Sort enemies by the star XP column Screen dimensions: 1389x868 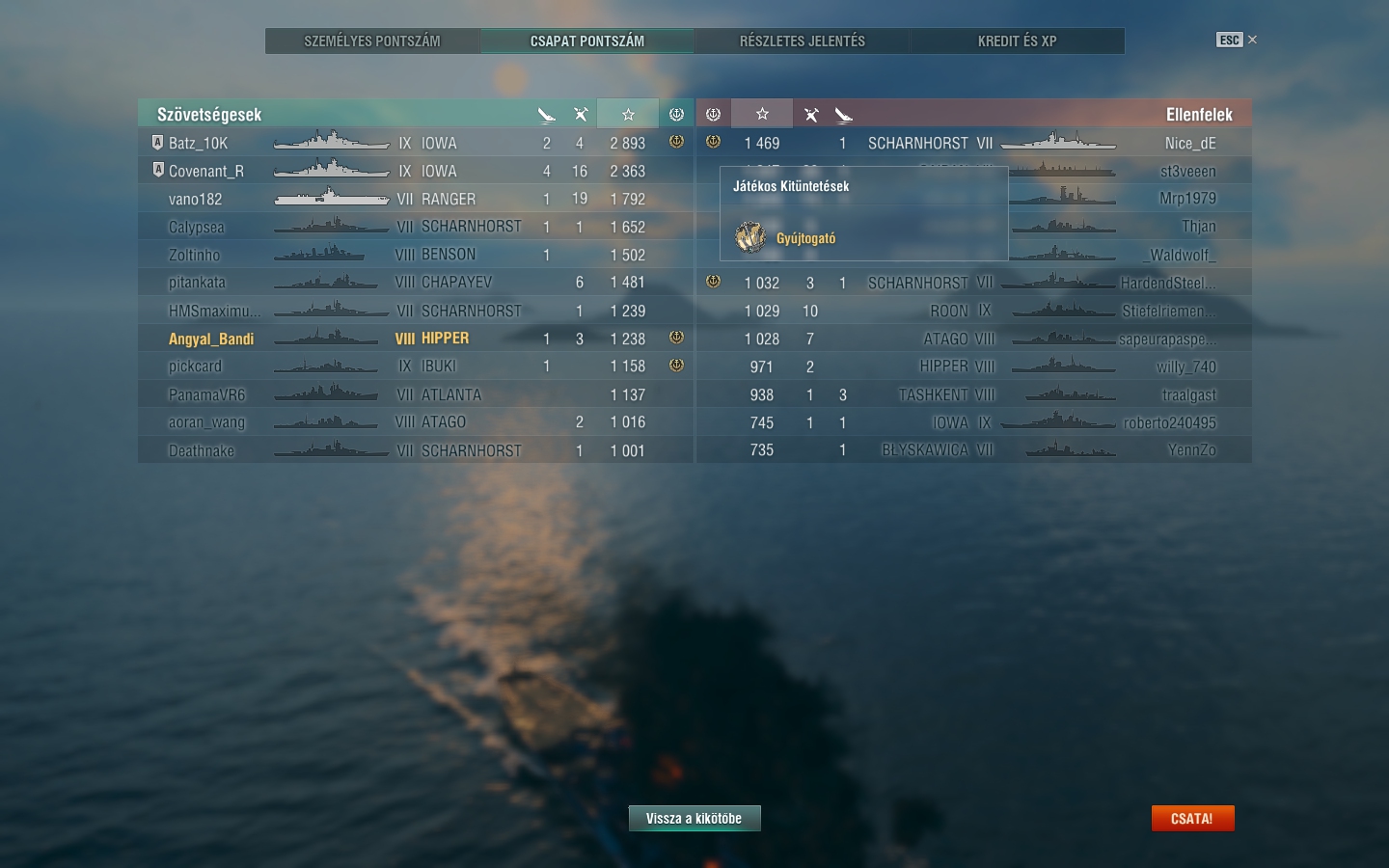762,114
